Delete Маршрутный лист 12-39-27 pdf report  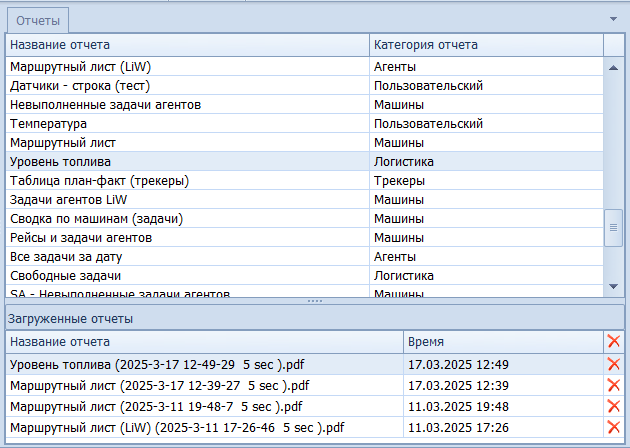tap(614, 385)
